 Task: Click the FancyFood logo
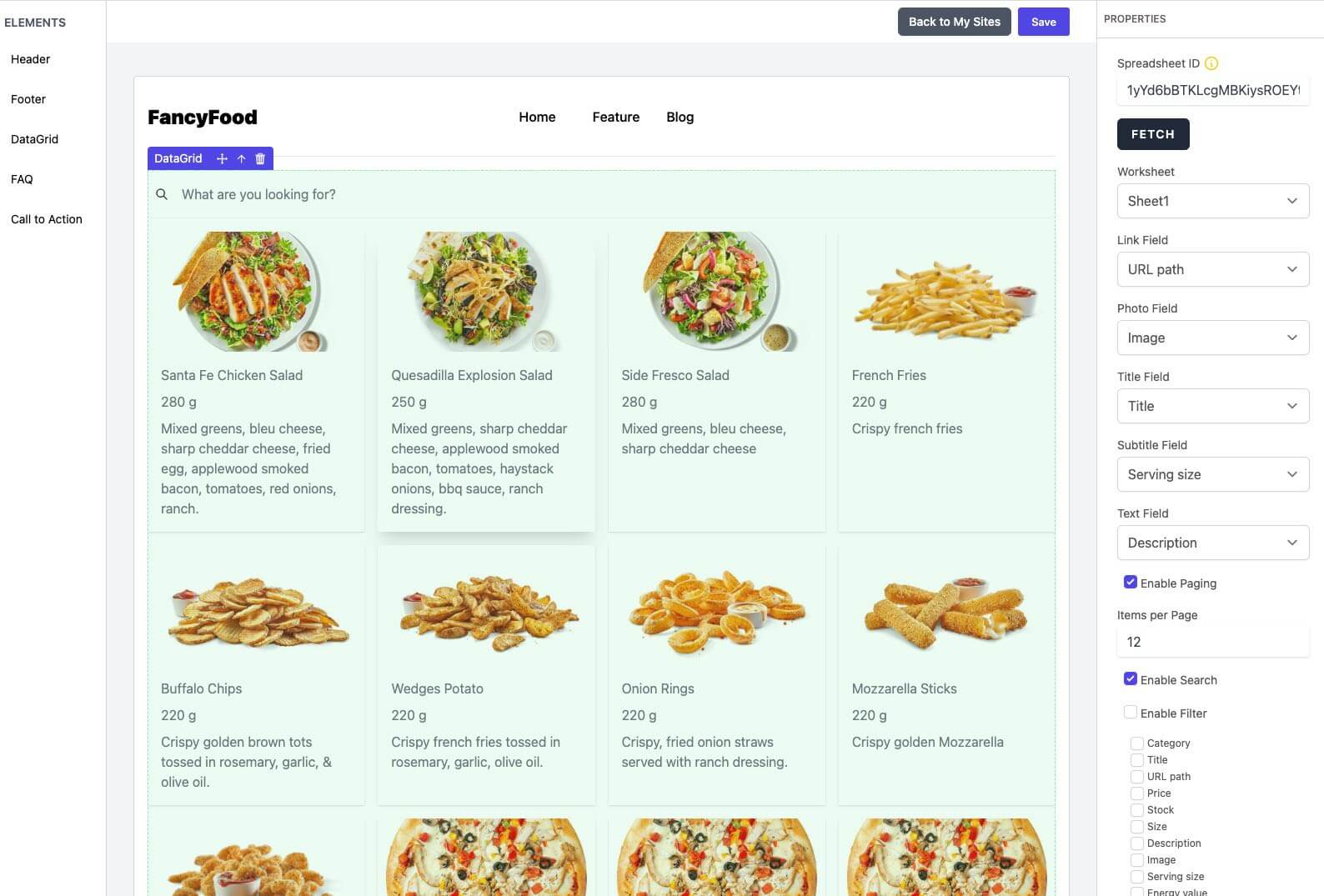(203, 118)
